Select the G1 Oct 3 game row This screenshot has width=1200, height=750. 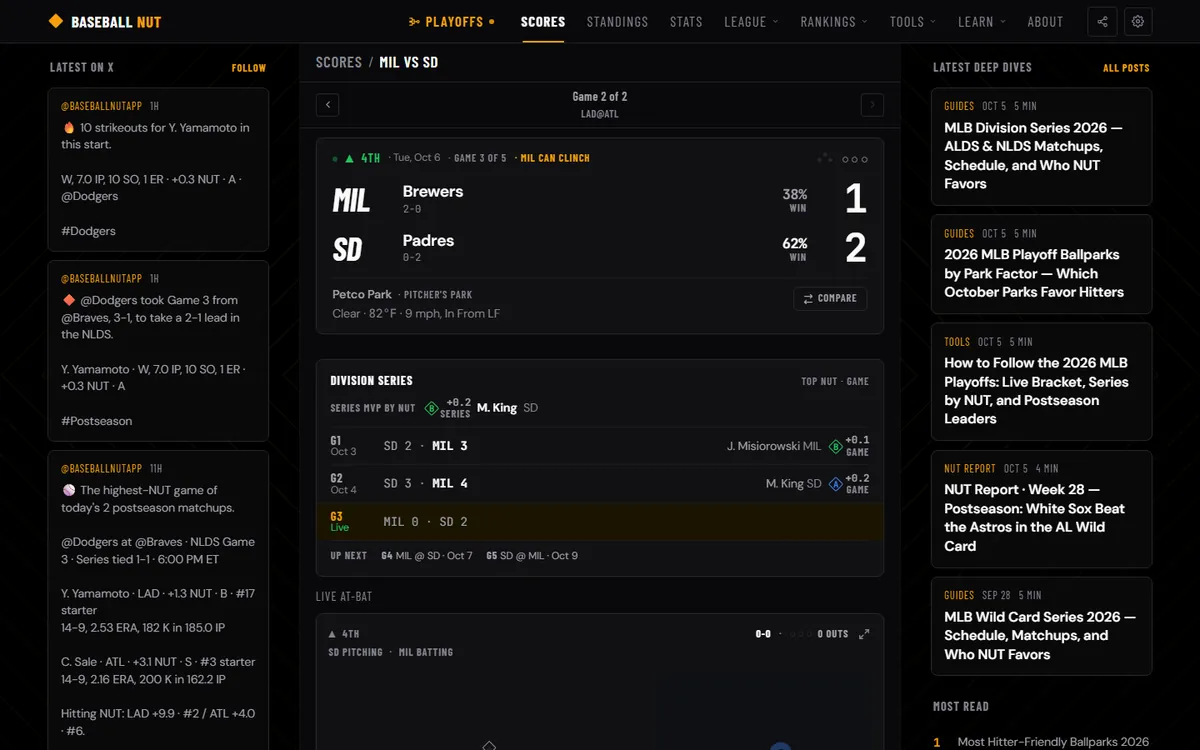600,446
